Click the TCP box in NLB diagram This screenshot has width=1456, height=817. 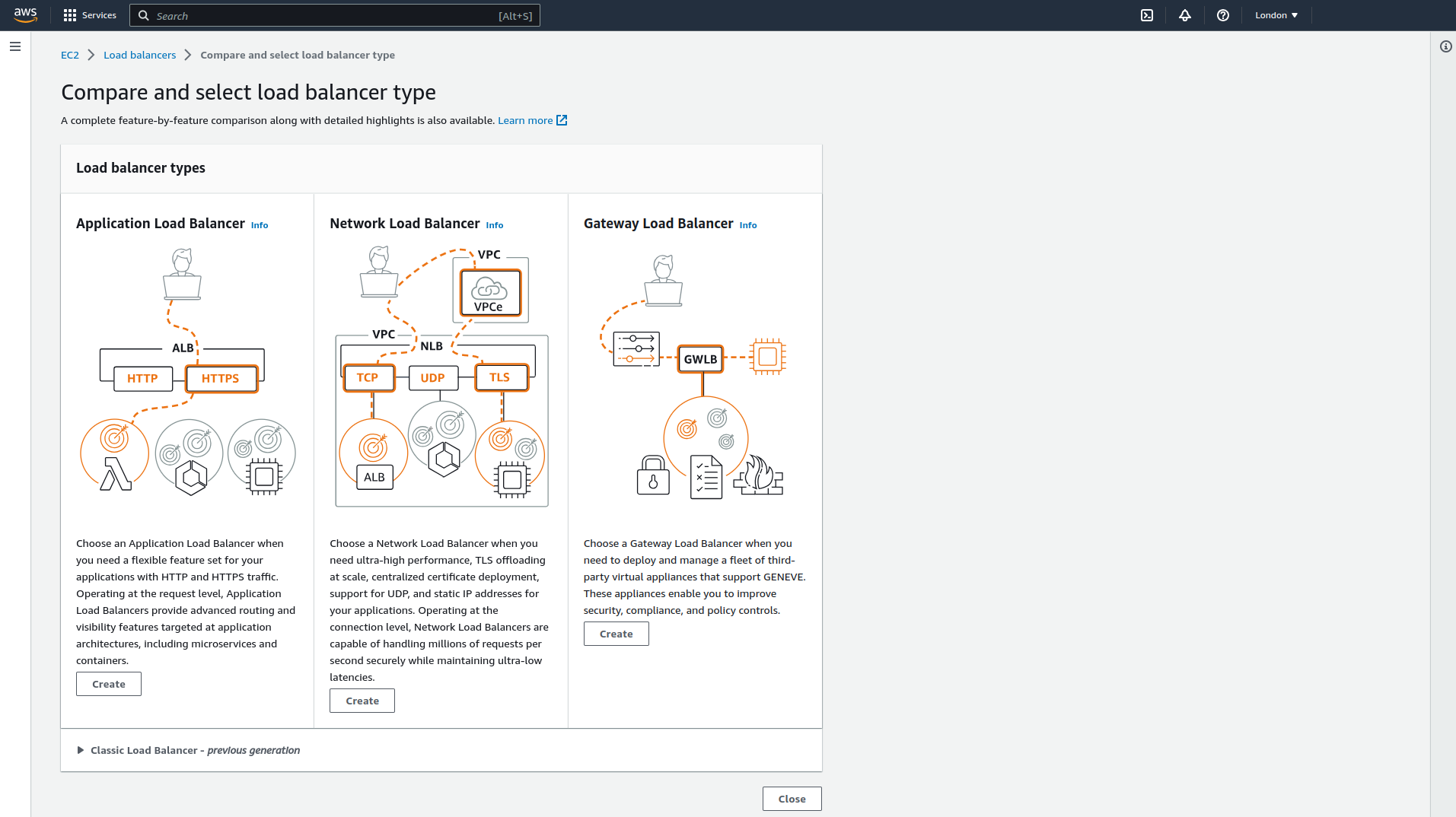click(369, 377)
